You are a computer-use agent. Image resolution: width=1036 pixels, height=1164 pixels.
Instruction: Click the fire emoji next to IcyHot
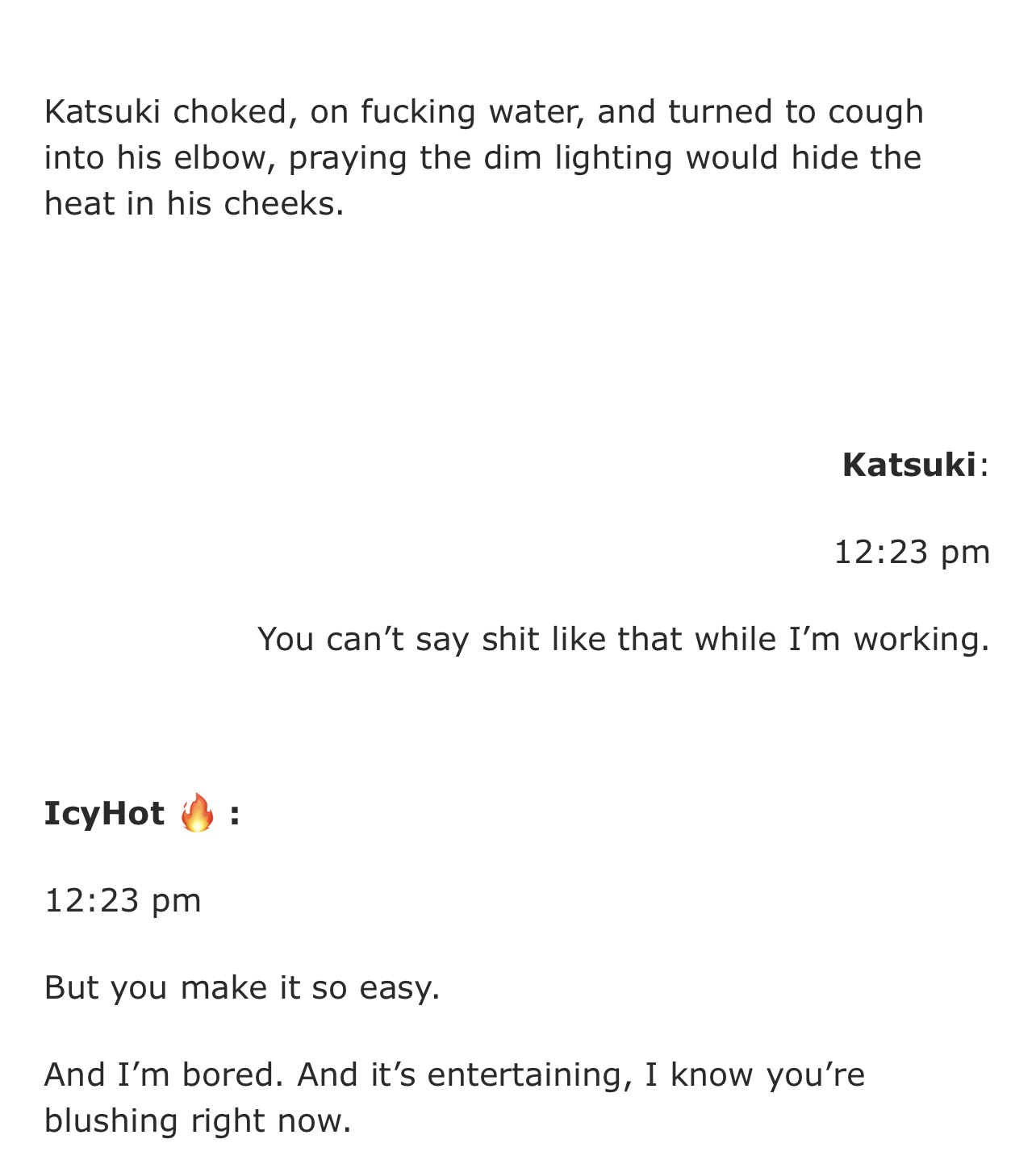197,812
